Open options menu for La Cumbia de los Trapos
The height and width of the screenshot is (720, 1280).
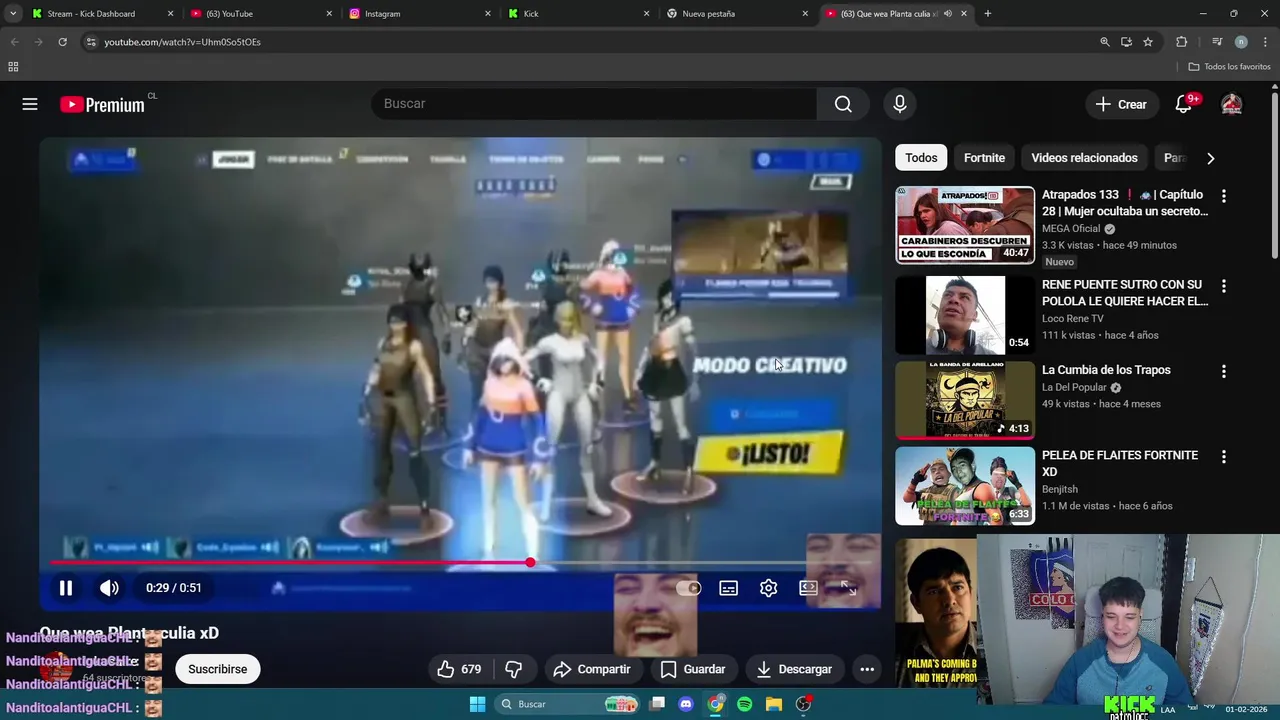pyautogui.click(x=1223, y=371)
